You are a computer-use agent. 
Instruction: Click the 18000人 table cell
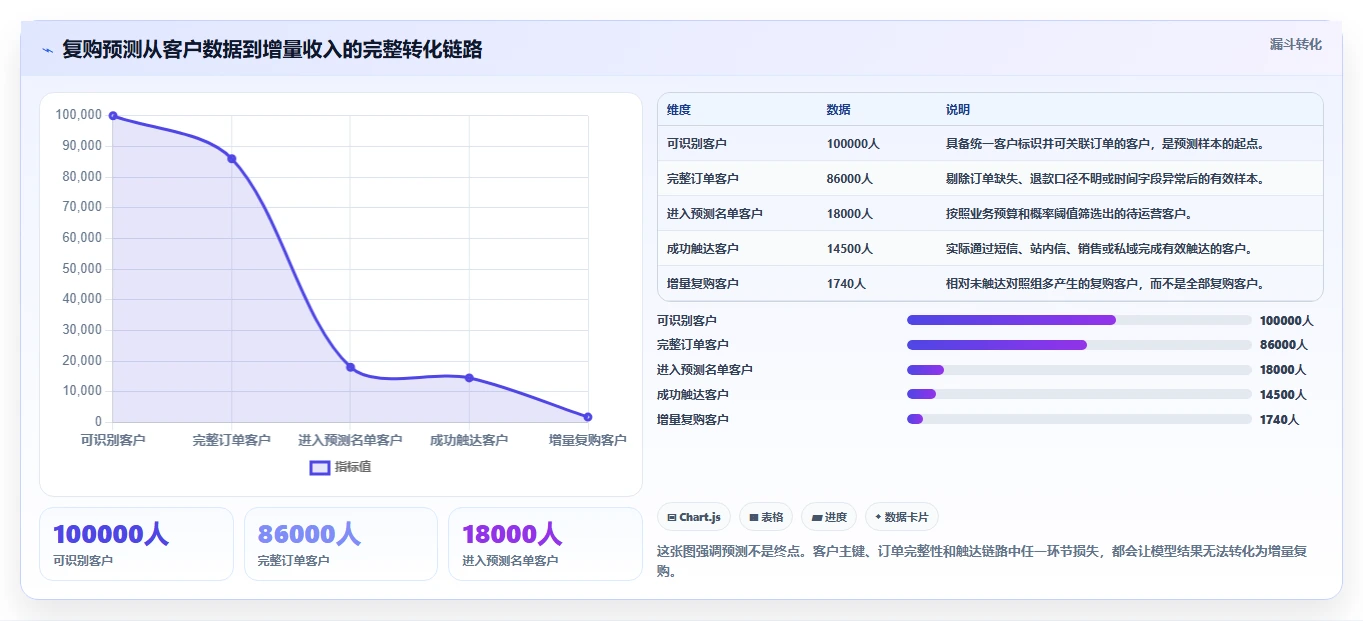(x=850, y=214)
